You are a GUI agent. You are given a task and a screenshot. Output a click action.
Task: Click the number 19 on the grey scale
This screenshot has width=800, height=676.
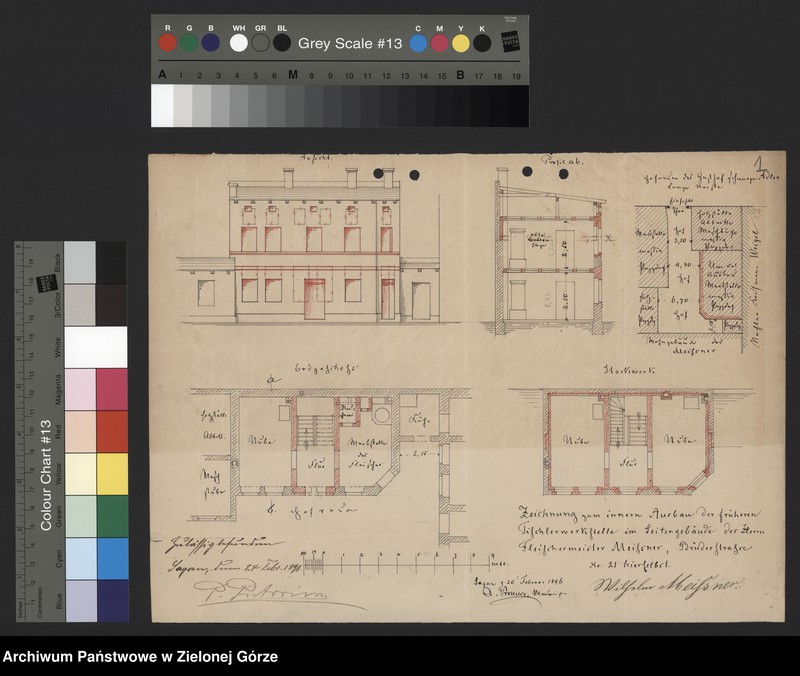pos(516,76)
